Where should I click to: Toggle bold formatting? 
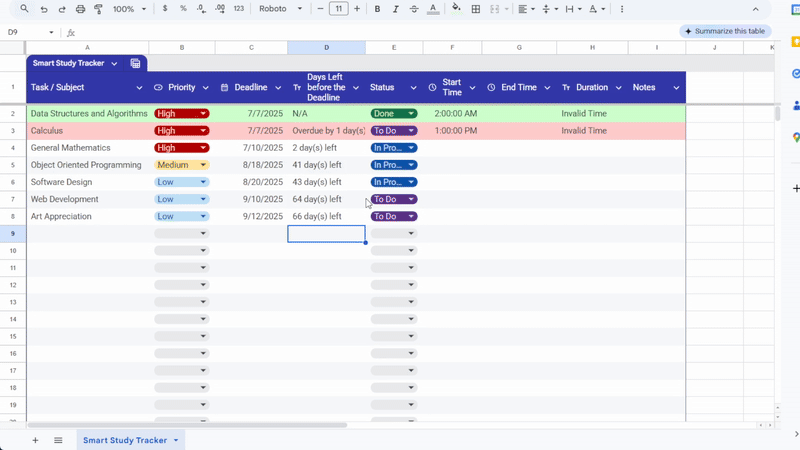click(377, 9)
